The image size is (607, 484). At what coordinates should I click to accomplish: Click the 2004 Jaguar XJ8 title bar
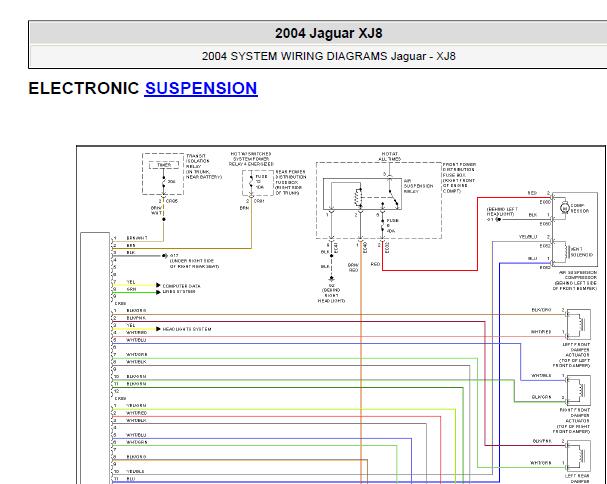click(318, 31)
